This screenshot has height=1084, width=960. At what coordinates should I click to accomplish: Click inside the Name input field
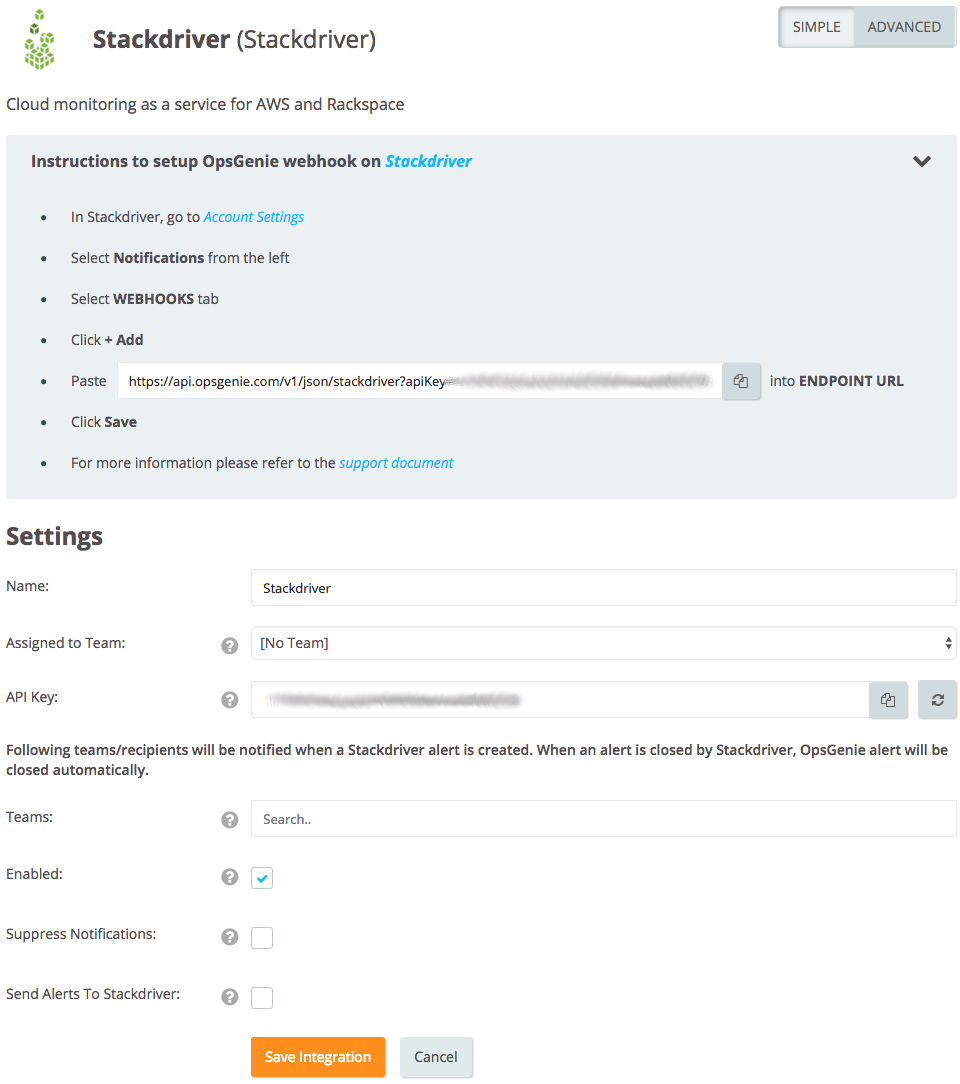click(603, 587)
